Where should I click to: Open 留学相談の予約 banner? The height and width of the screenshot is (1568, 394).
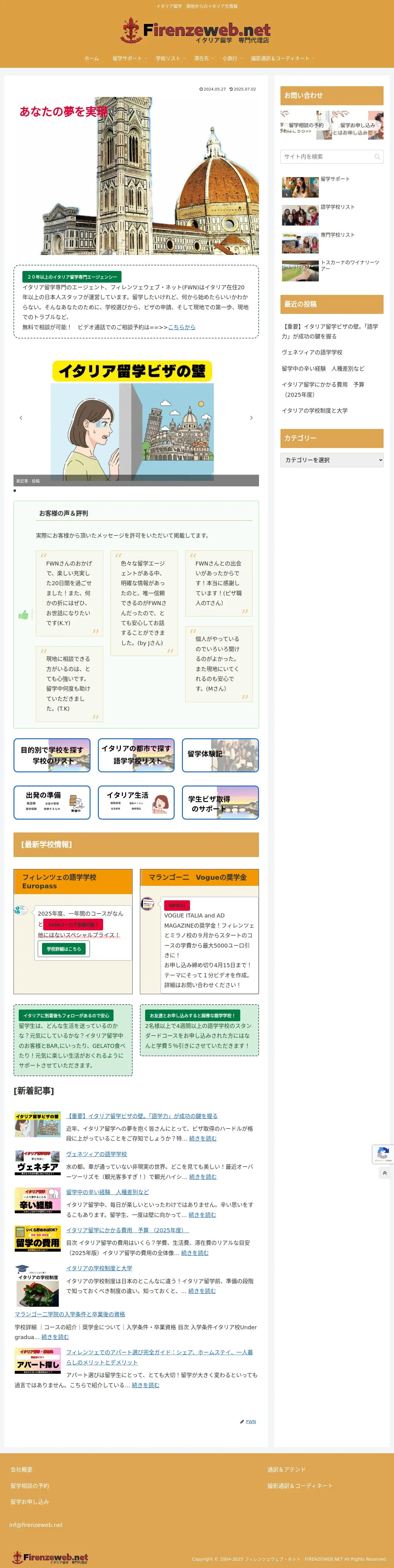pos(306,125)
